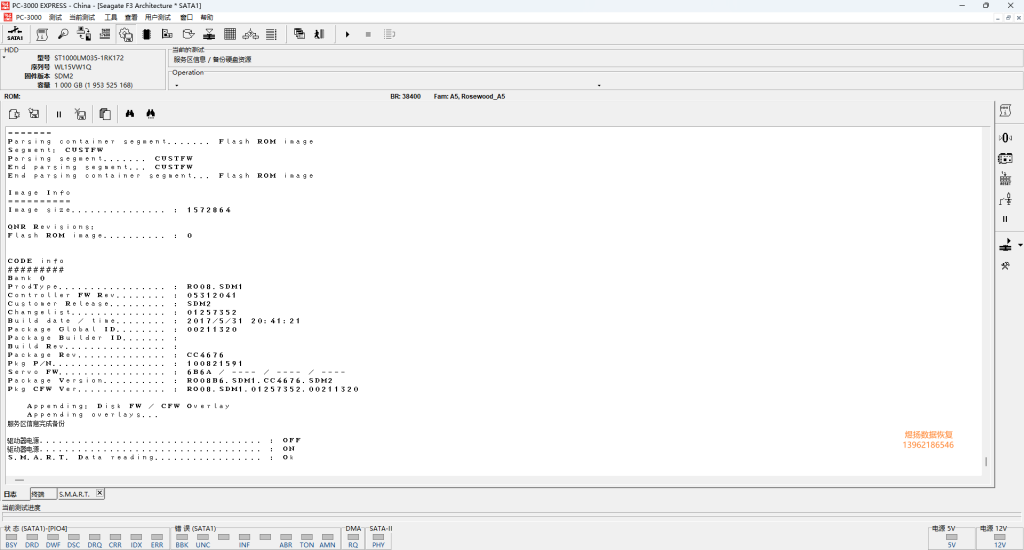Click the first binoculars find icon
This screenshot has width=1024, height=550.
point(130,114)
